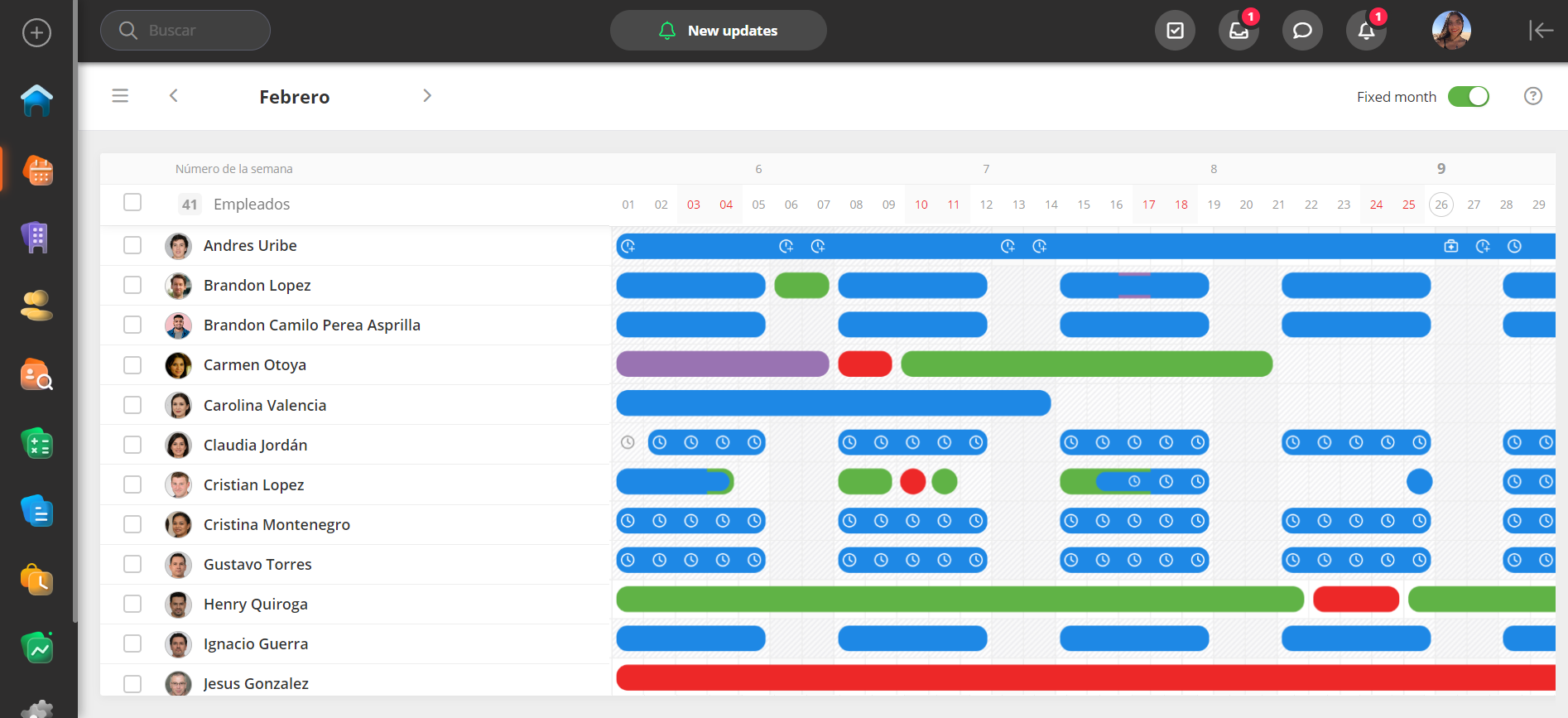The image size is (1568, 718).
Task: Tick the checkbox for Carmen Otoya
Action: [x=132, y=365]
